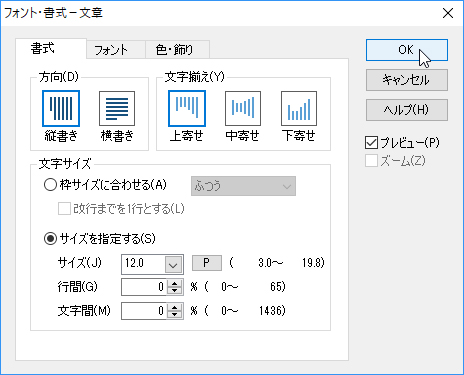Open the サイズ 12.0 dropdown
This screenshot has height=375, width=464.
(x=173, y=265)
